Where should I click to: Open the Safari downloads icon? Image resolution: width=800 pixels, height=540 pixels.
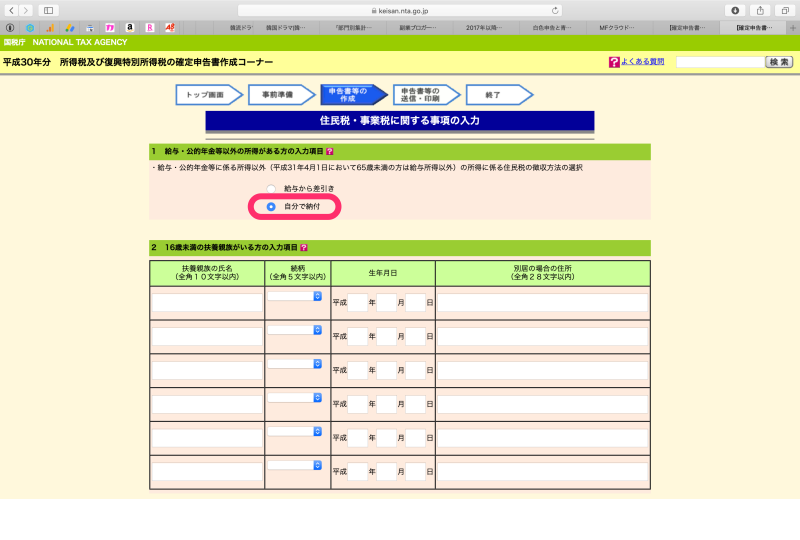[x=736, y=10]
